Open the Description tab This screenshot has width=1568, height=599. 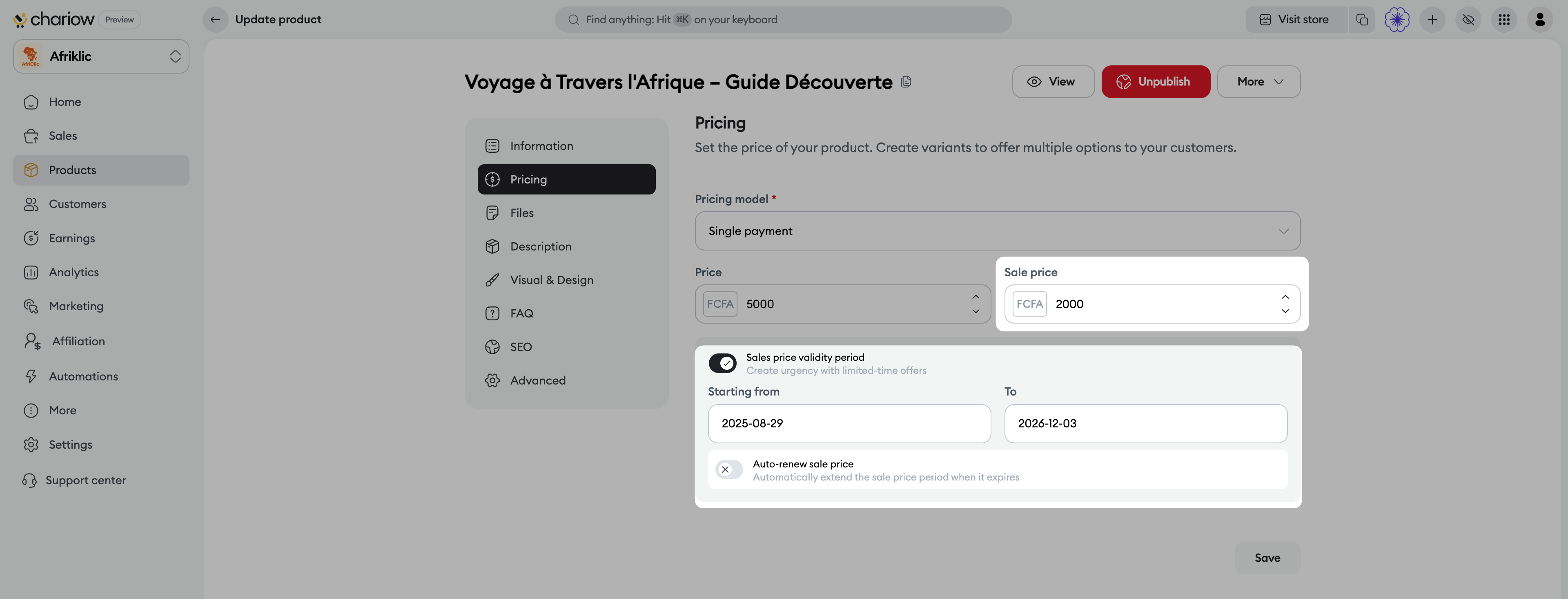566,246
